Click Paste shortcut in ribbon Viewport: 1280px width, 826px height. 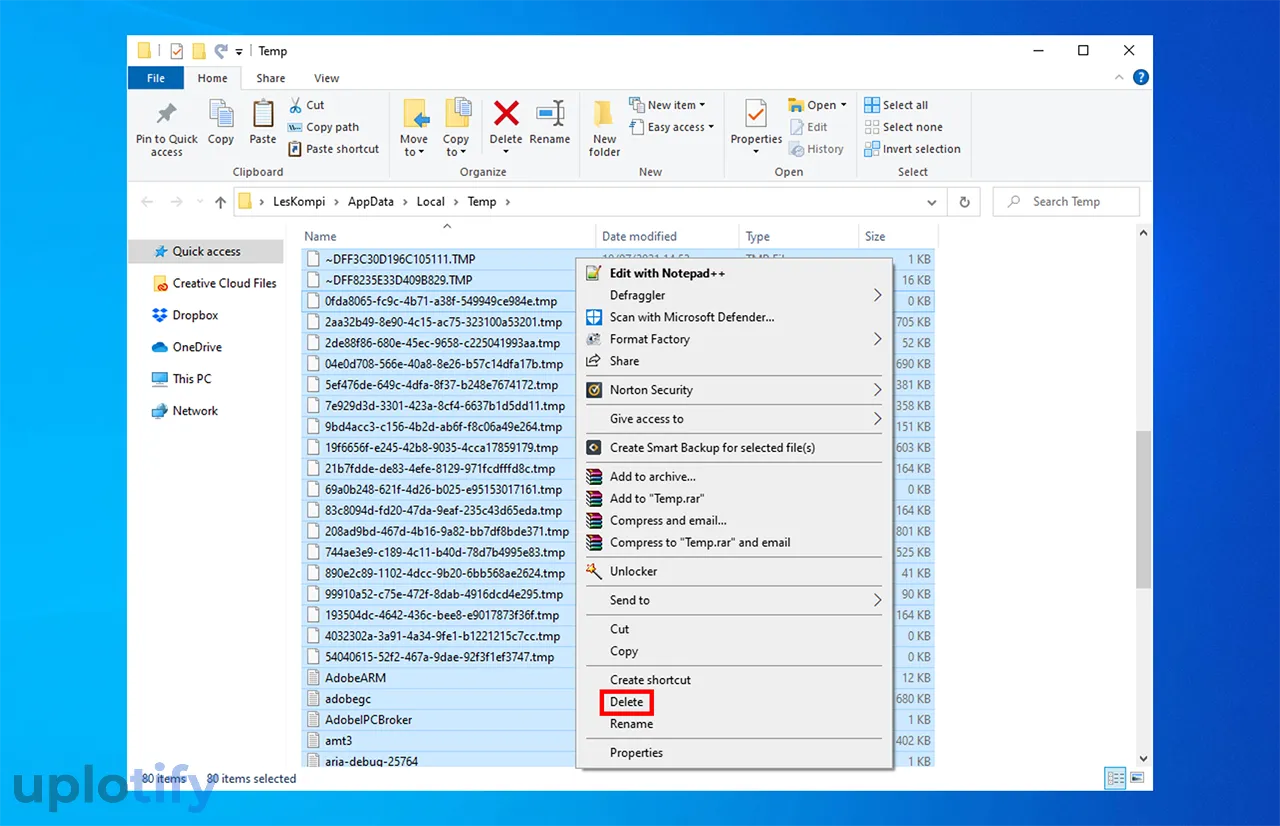[x=333, y=149]
